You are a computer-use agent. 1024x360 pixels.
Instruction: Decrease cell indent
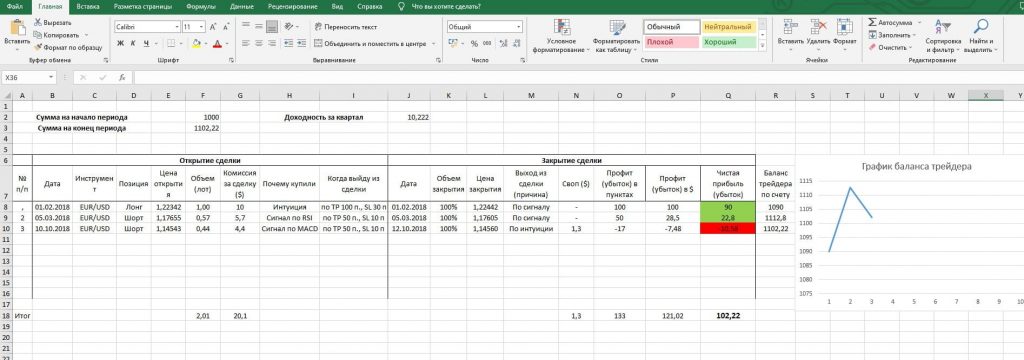tap(288, 44)
